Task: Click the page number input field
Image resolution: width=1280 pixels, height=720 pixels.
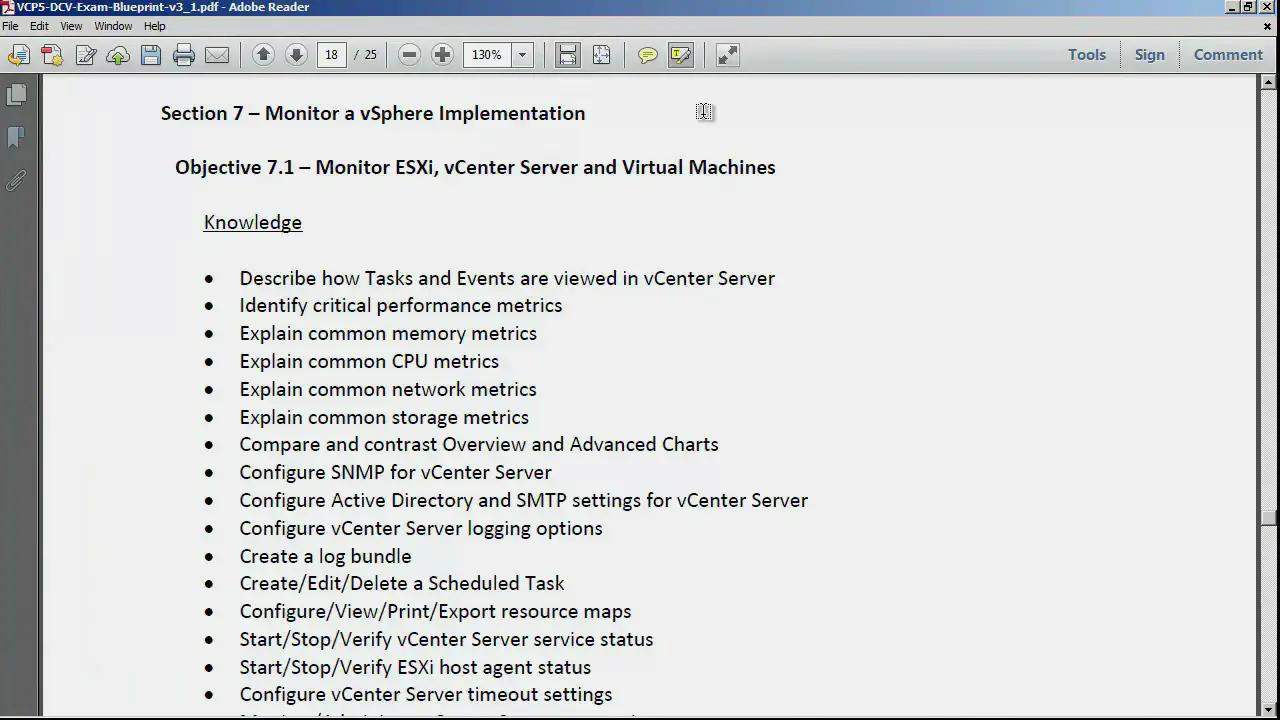Action: (331, 55)
